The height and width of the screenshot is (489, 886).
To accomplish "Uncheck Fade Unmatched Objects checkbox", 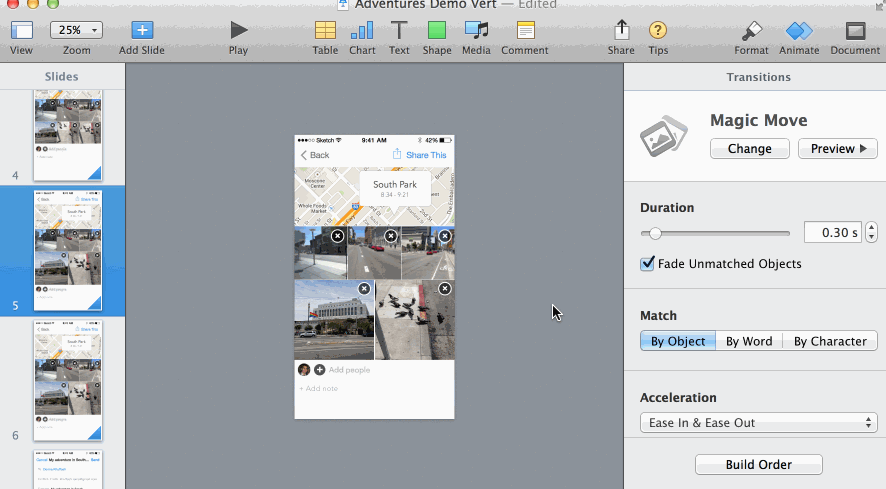I will click(648, 264).
